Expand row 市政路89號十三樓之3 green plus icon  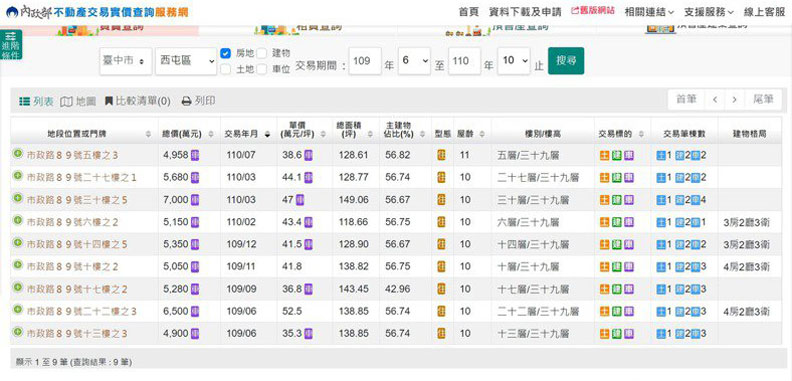pos(18,332)
